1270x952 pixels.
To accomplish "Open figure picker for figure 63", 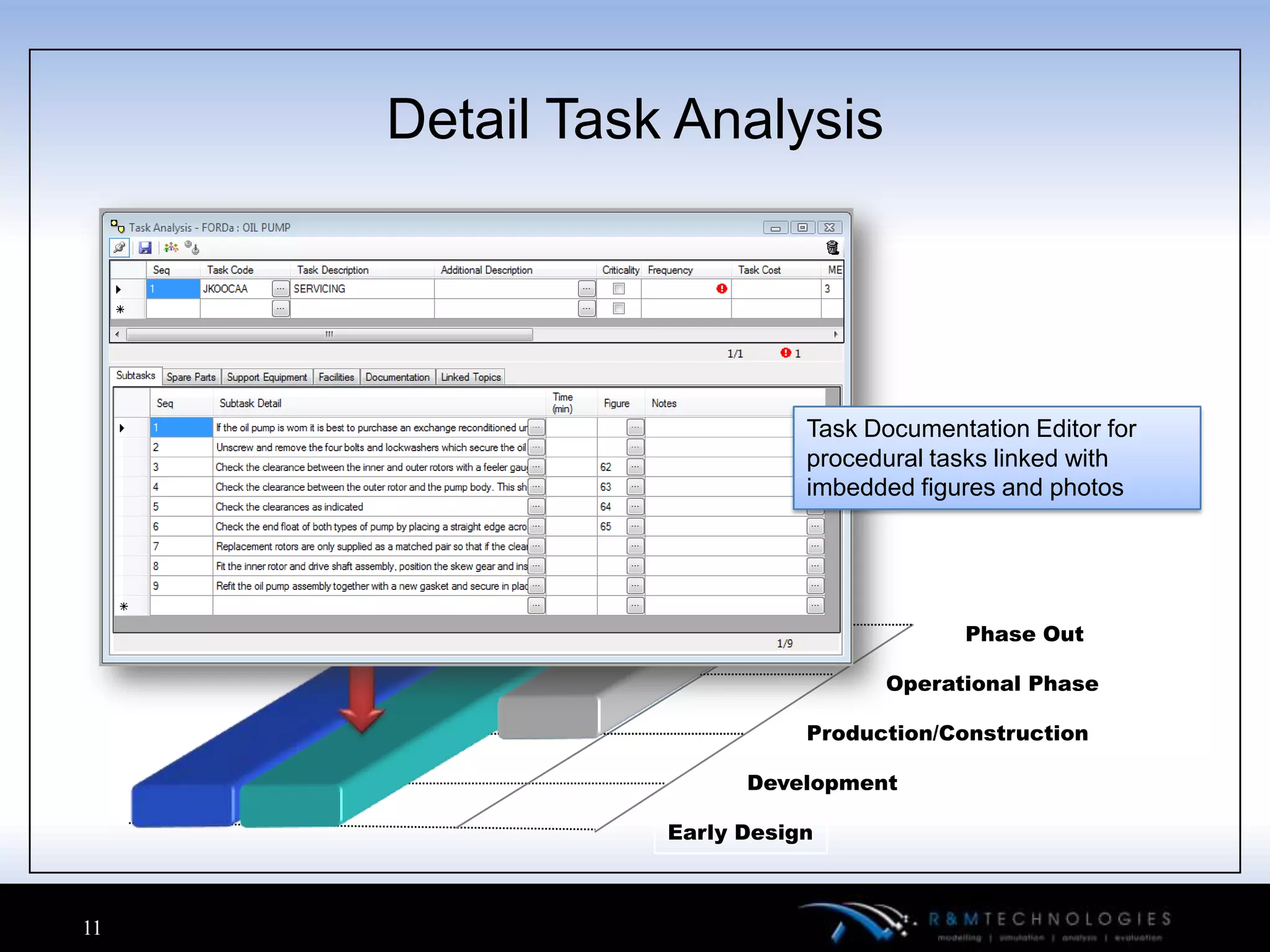I will 636,487.
